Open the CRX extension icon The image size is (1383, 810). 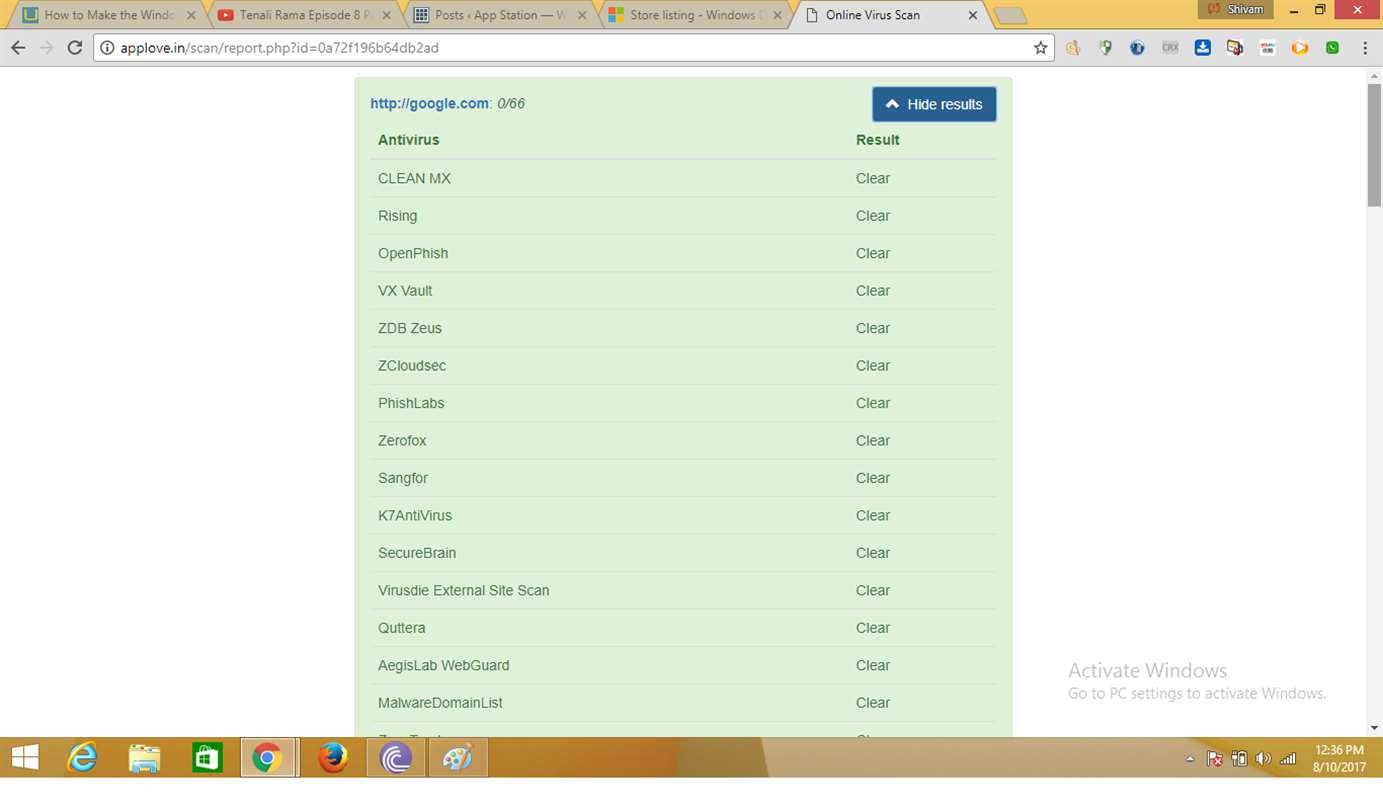[x=1169, y=47]
